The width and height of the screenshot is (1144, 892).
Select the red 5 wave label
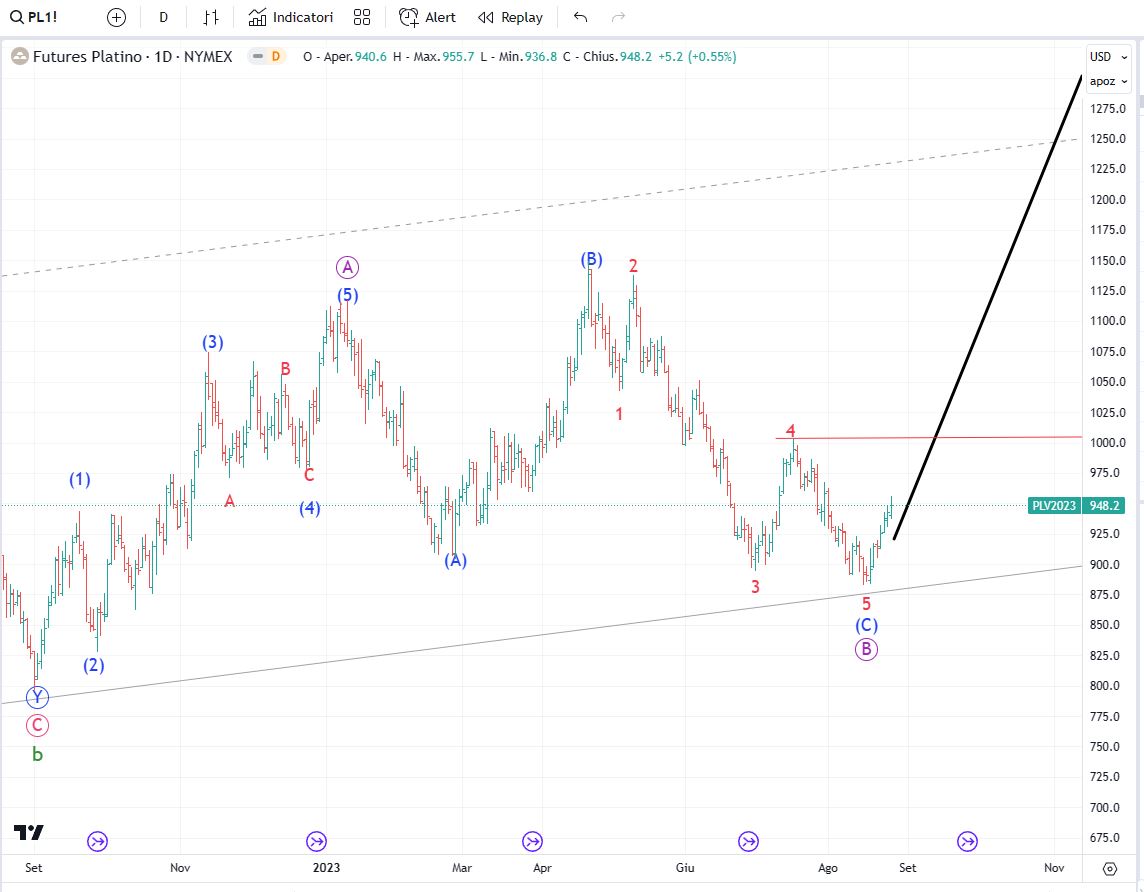[866, 604]
